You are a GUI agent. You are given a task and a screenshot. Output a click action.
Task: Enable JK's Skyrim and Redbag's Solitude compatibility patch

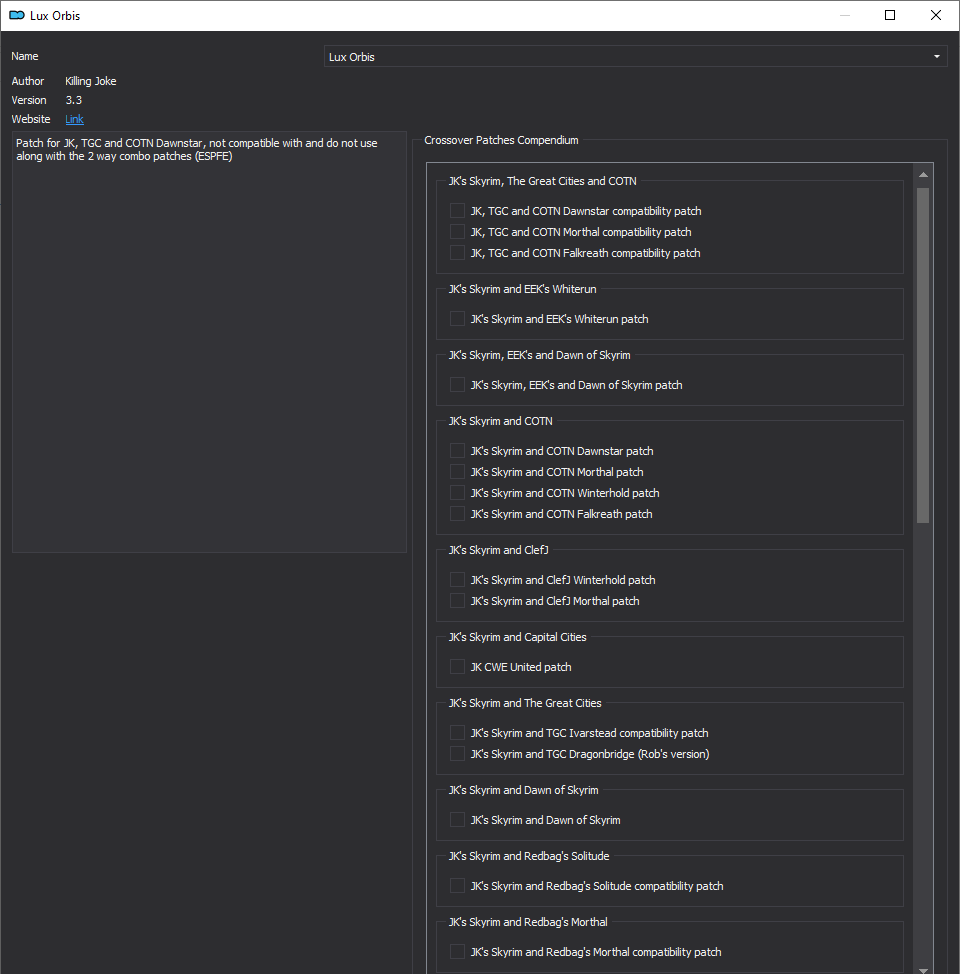point(457,885)
